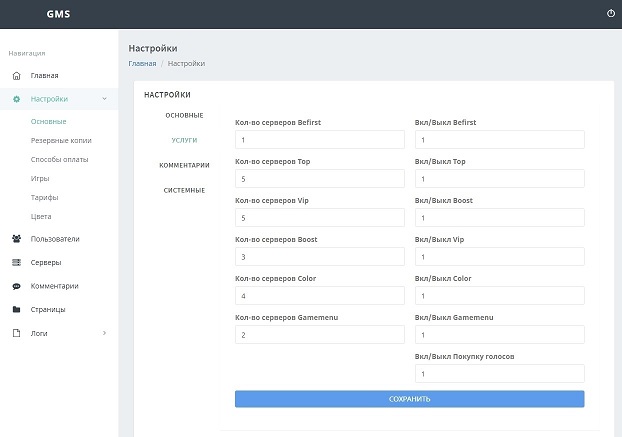The image size is (622, 437).
Task: Click the document icon beside Логи
Action: 16,333
